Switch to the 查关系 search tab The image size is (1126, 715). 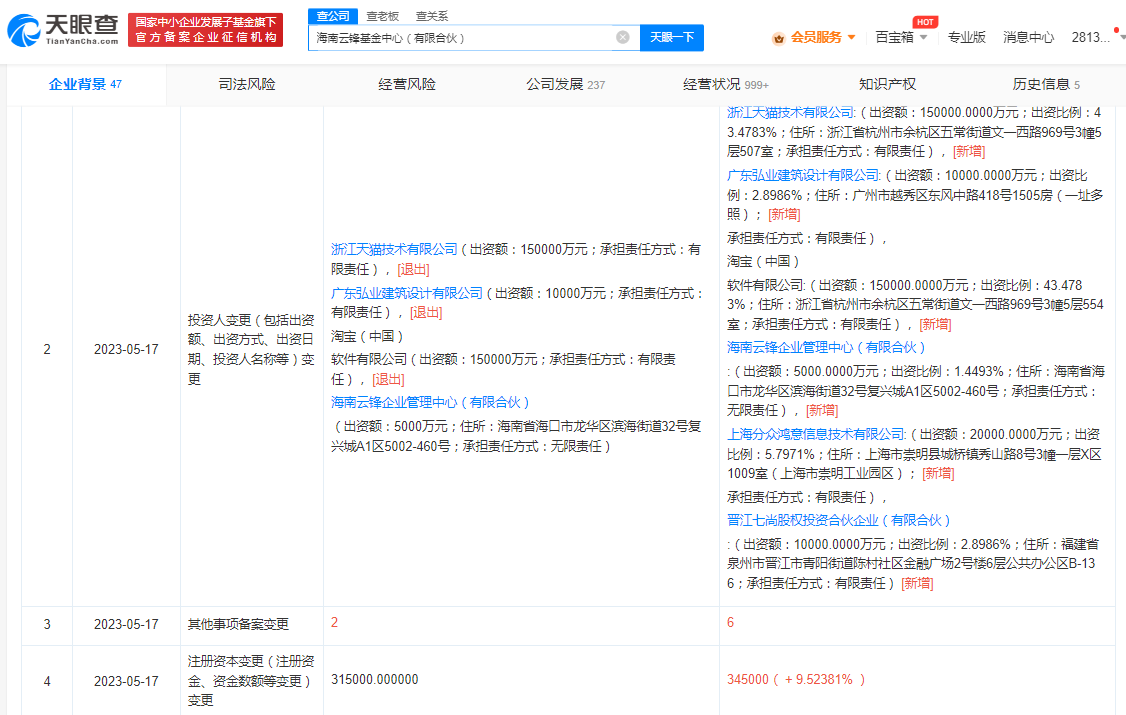click(432, 16)
